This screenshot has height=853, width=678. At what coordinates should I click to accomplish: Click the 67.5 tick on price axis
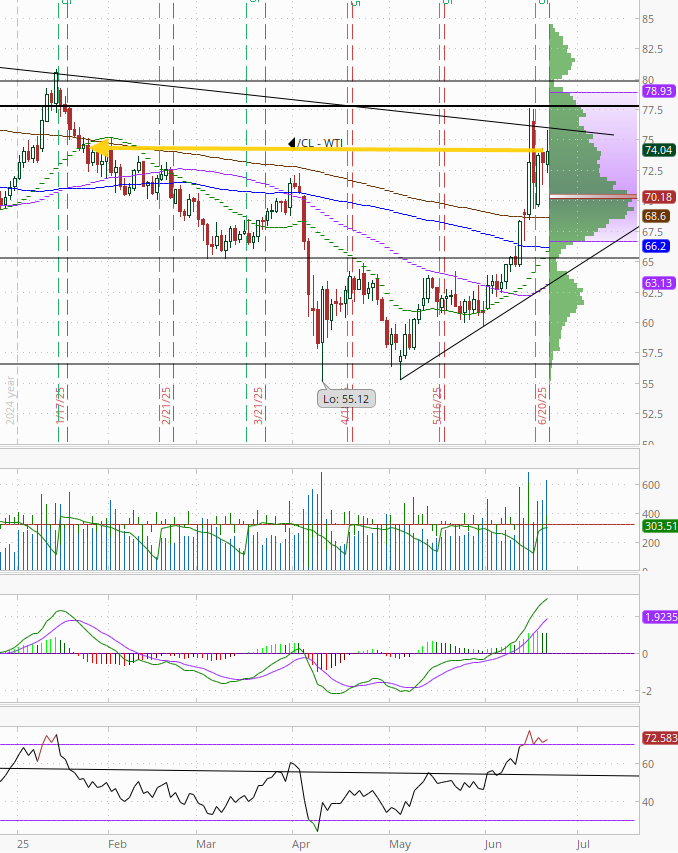click(652, 232)
